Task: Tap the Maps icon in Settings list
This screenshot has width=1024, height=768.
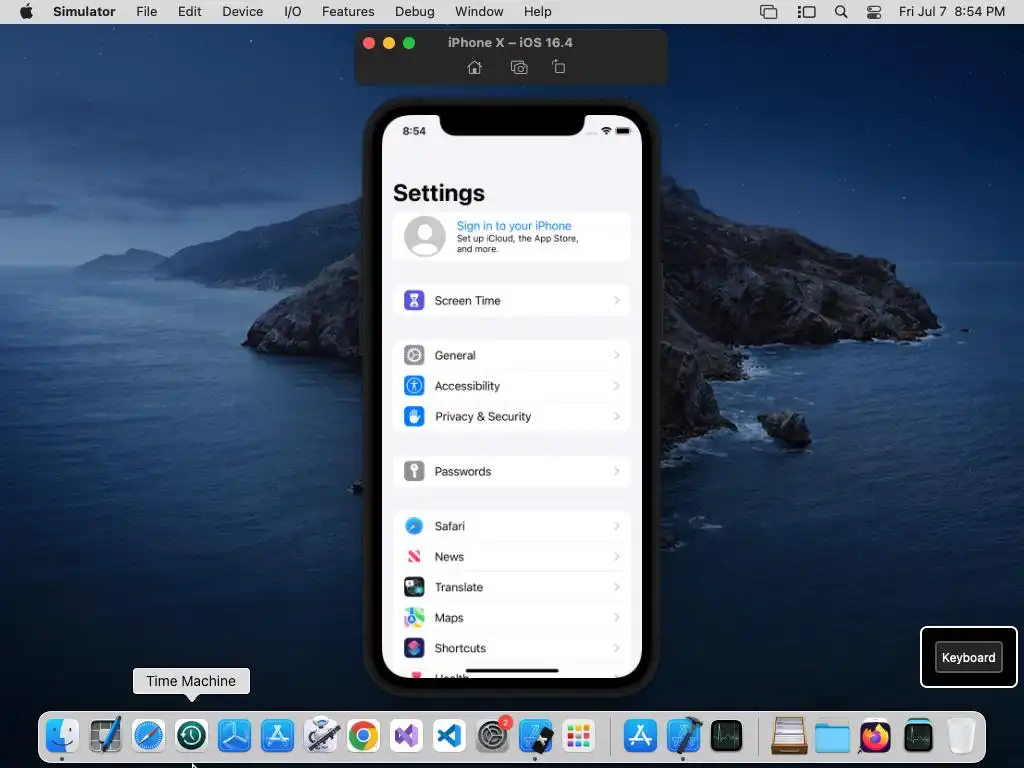Action: pos(414,618)
